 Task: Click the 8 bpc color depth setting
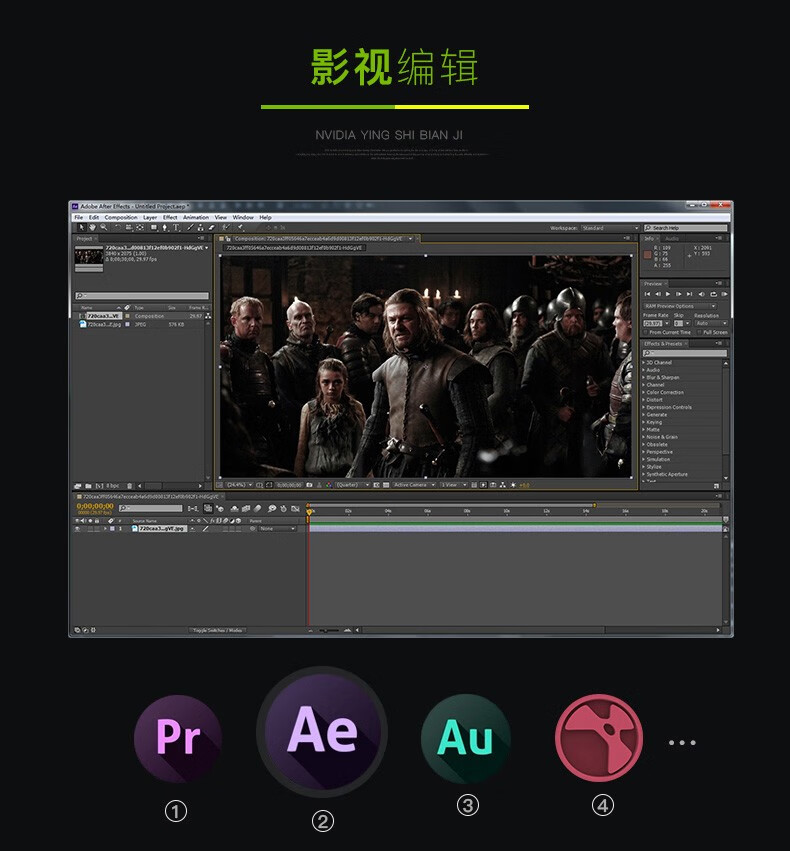point(112,486)
